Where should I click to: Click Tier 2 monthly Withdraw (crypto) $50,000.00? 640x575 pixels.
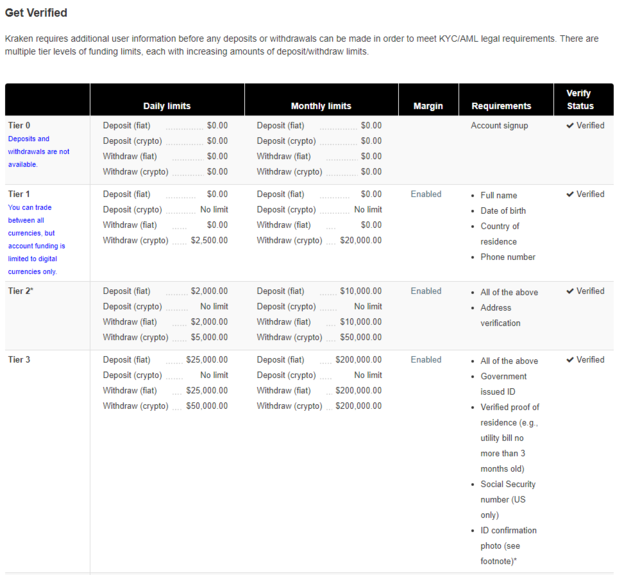click(x=361, y=337)
